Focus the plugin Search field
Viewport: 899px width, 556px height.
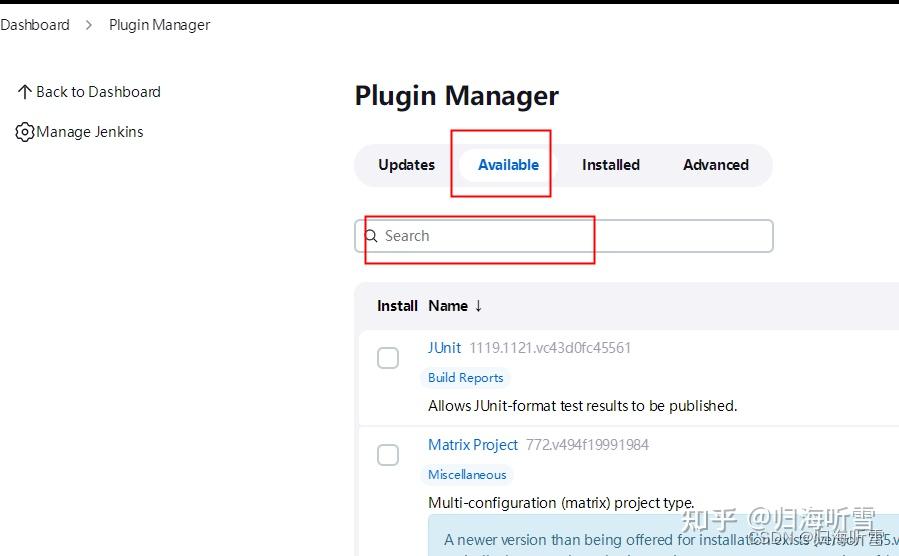(564, 236)
